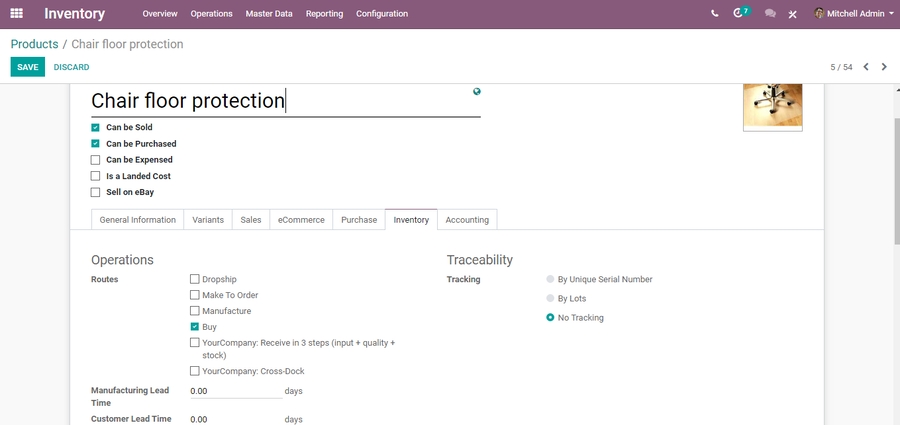Check the Dropship route option

(195, 280)
